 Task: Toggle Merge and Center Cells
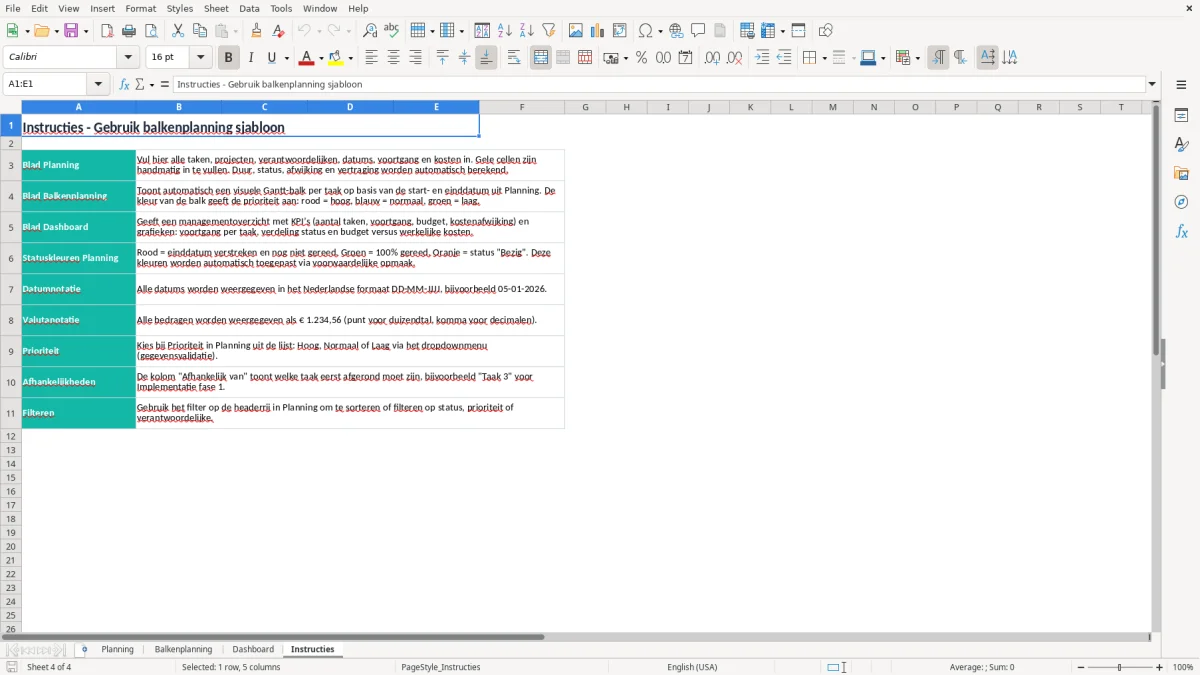[x=541, y=58]
